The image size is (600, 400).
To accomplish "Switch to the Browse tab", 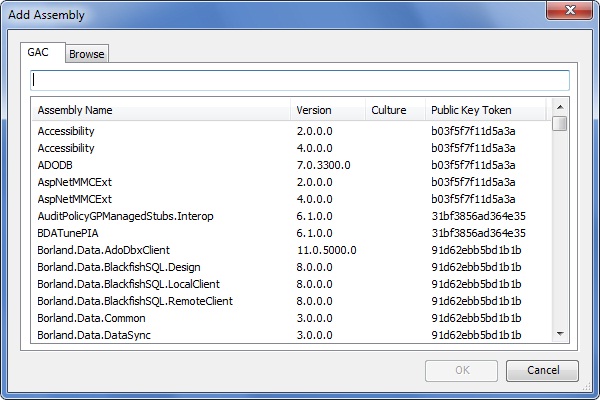I will (x=87, y=54).
